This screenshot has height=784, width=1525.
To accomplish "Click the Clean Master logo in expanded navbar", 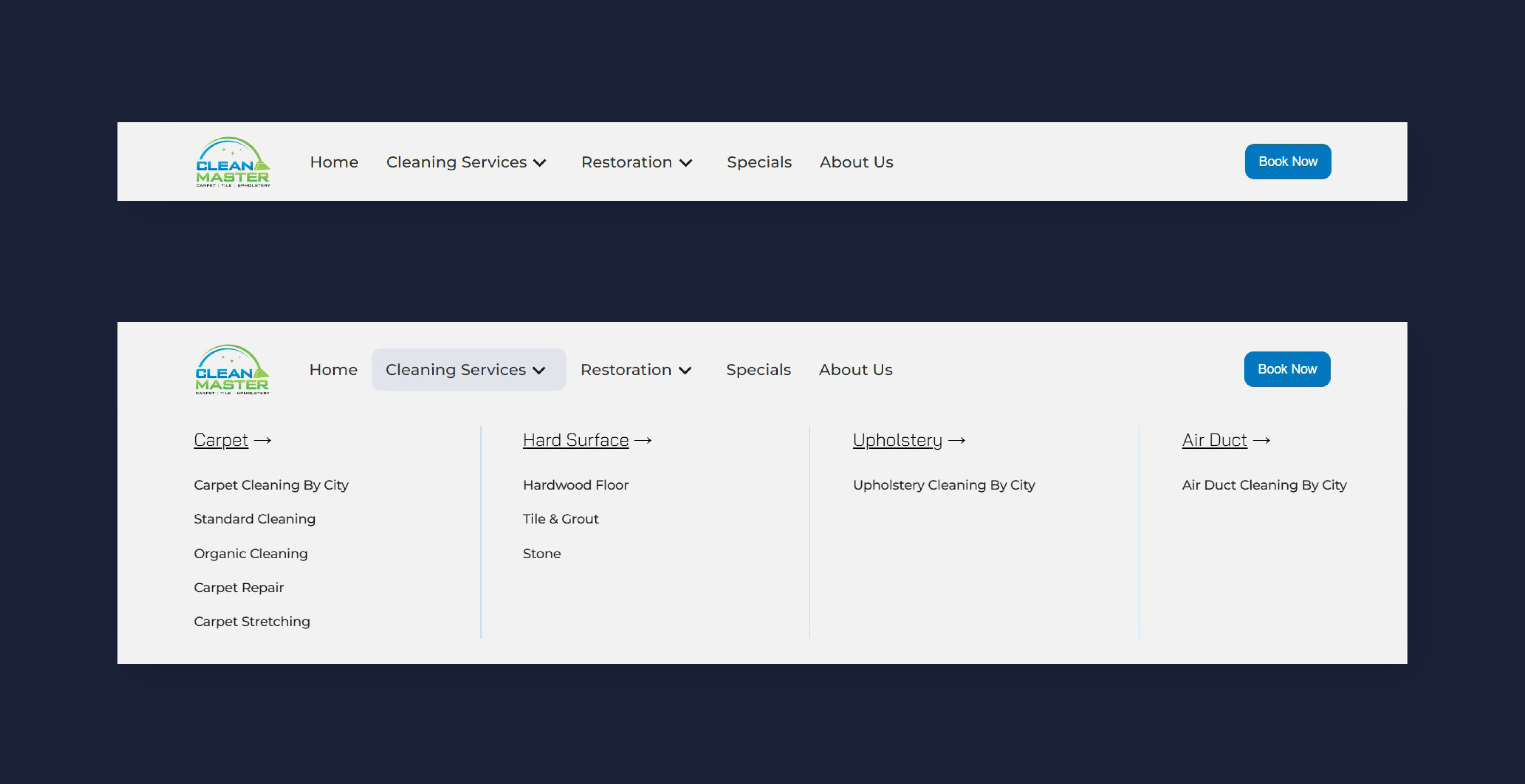I will pos(232,370).
